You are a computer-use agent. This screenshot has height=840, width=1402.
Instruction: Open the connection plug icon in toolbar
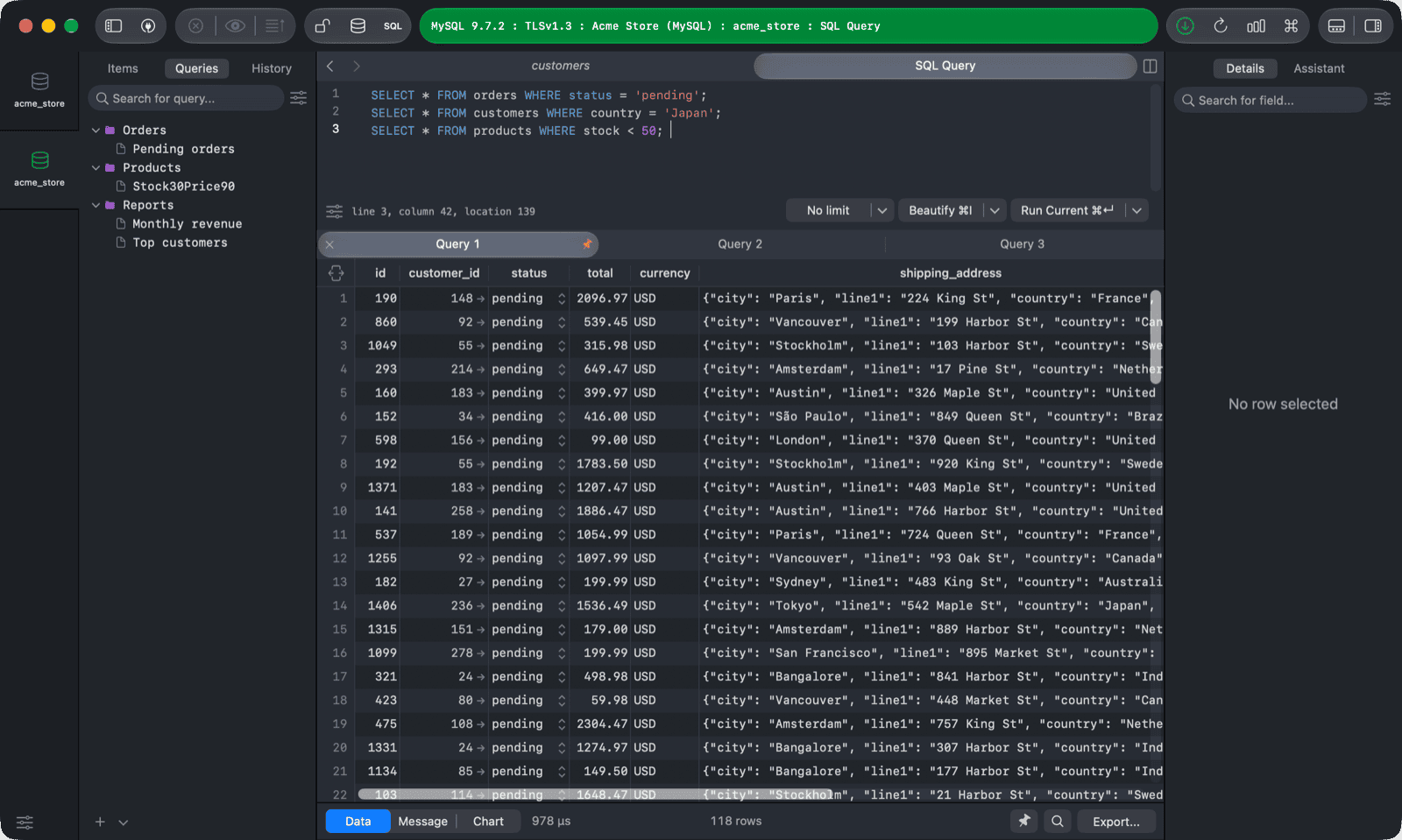point(148,26)
